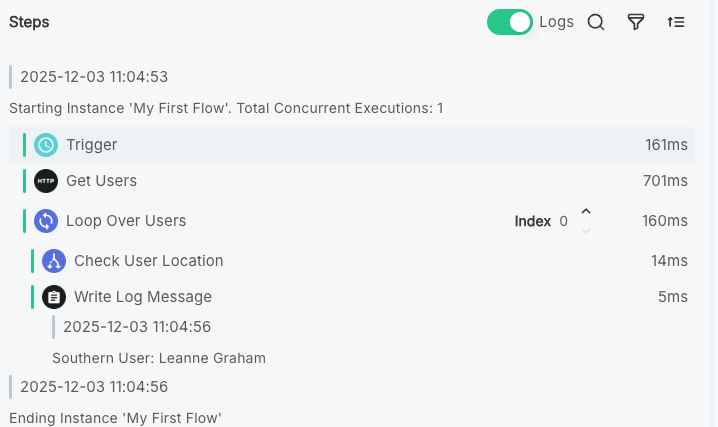Click the Write Log Message icon
Viewport: 718px width, 427px height.
[54, 297]
